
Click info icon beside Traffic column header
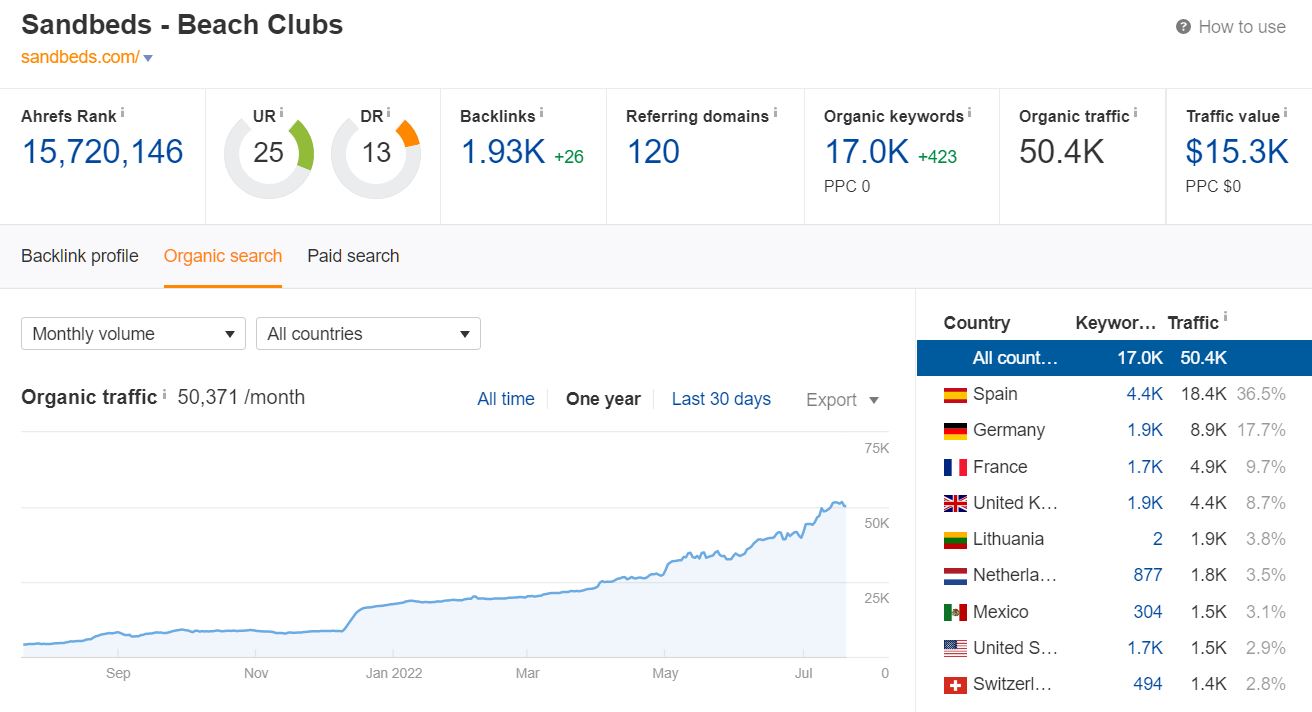pyautogui.click(x=1225, y=319)
